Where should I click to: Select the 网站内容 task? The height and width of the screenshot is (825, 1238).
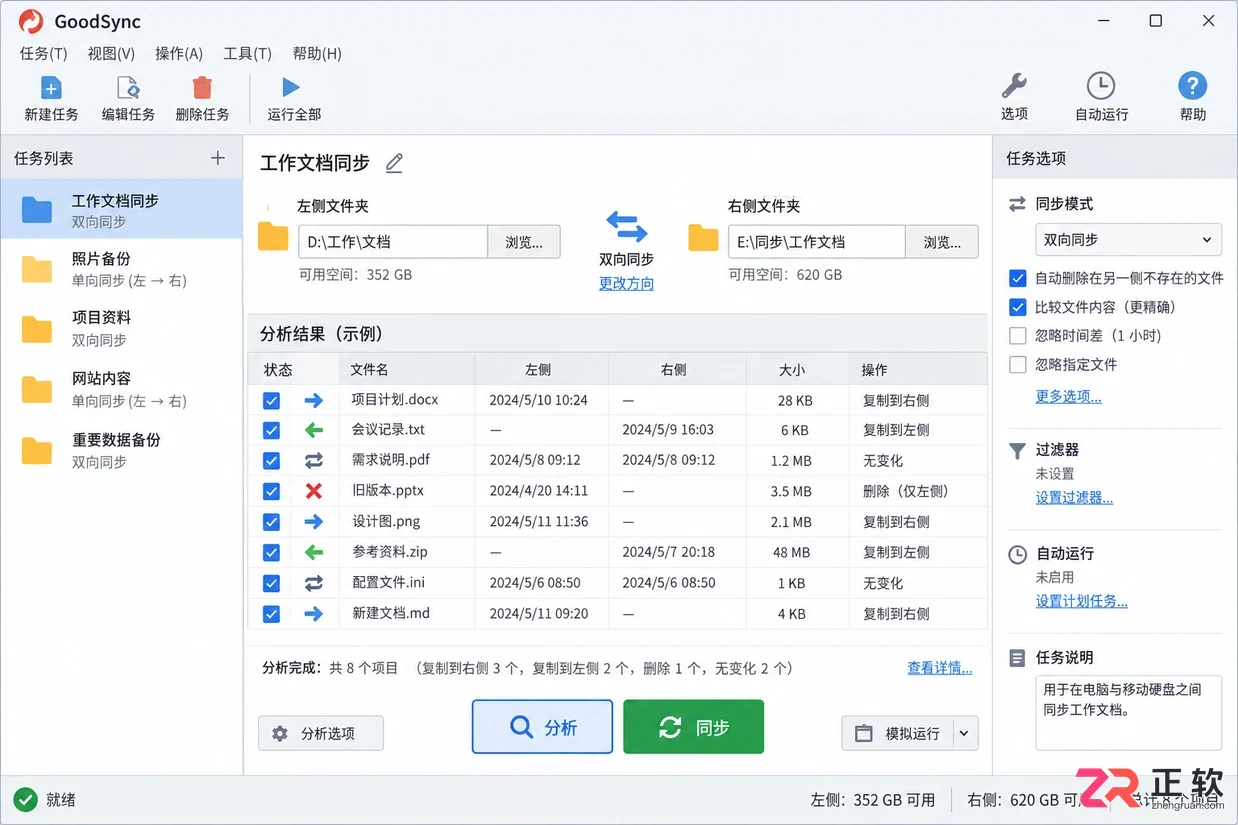pos(121,389)
